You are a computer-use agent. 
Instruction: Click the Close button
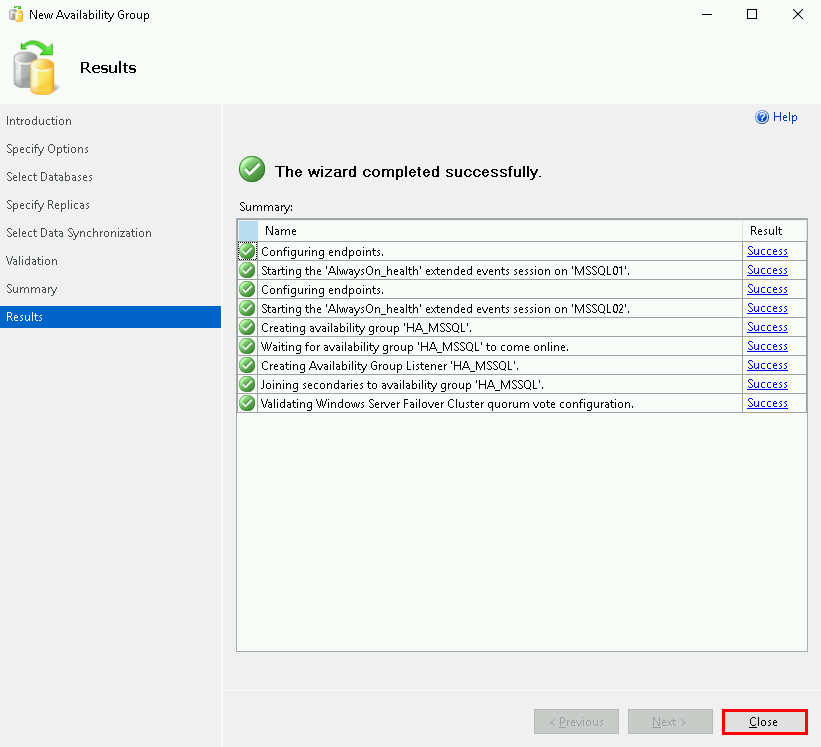pos(764,722)
